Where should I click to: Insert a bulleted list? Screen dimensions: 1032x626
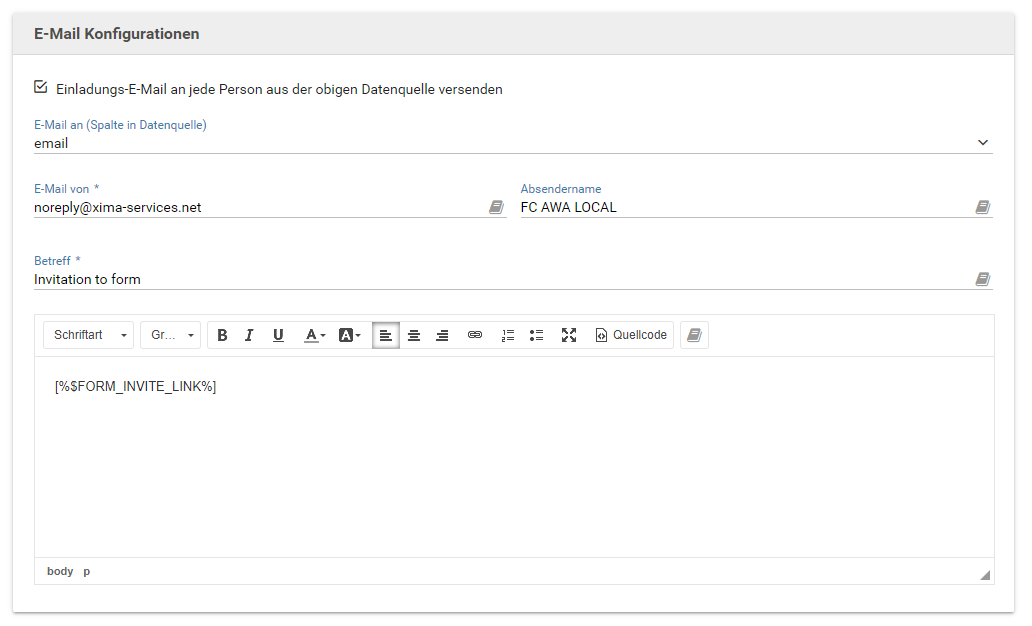coord(536,335)
